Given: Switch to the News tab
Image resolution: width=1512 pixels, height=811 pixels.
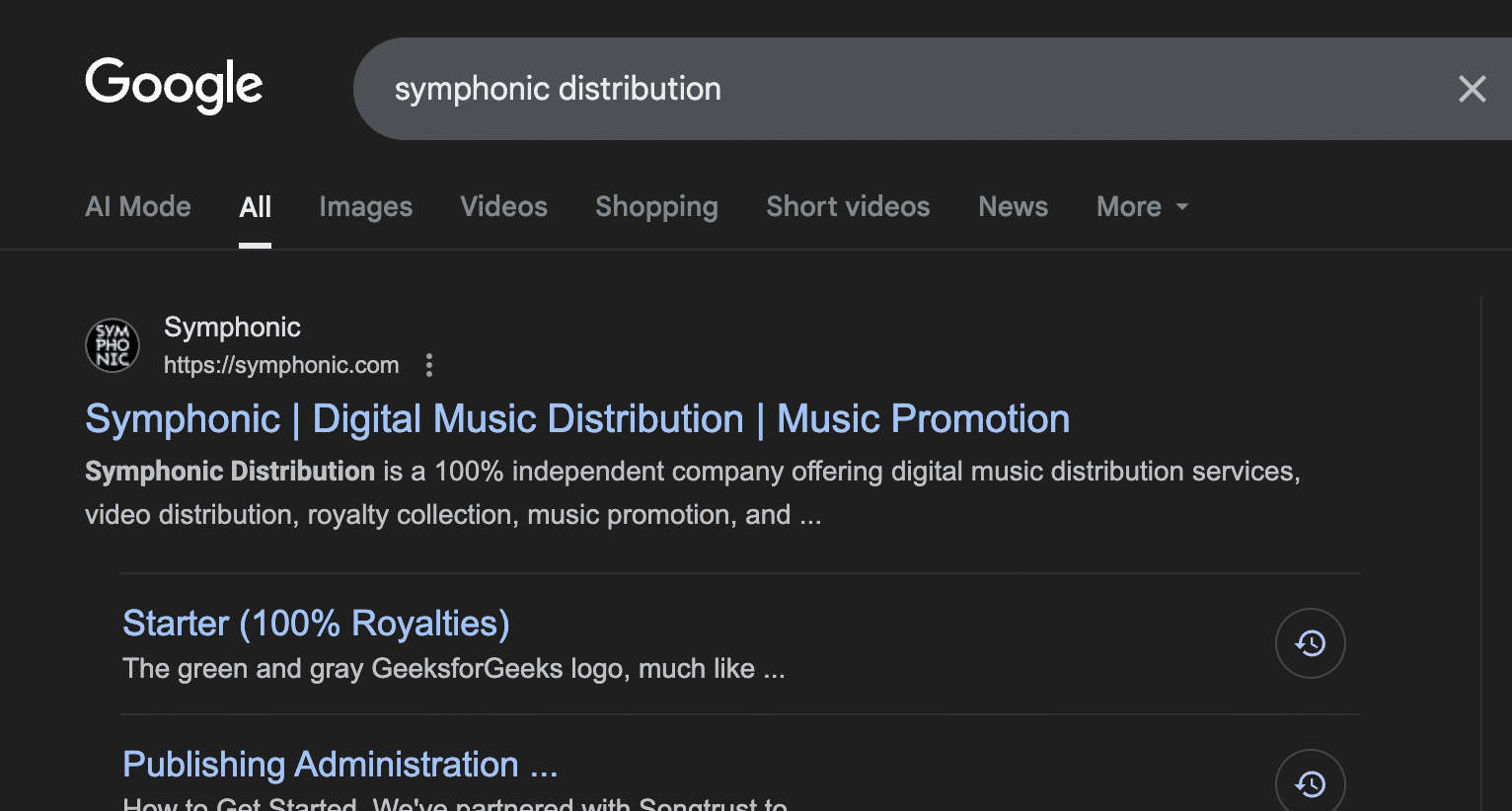Looking at the screenshot, I should click(x=1013, y=206).
